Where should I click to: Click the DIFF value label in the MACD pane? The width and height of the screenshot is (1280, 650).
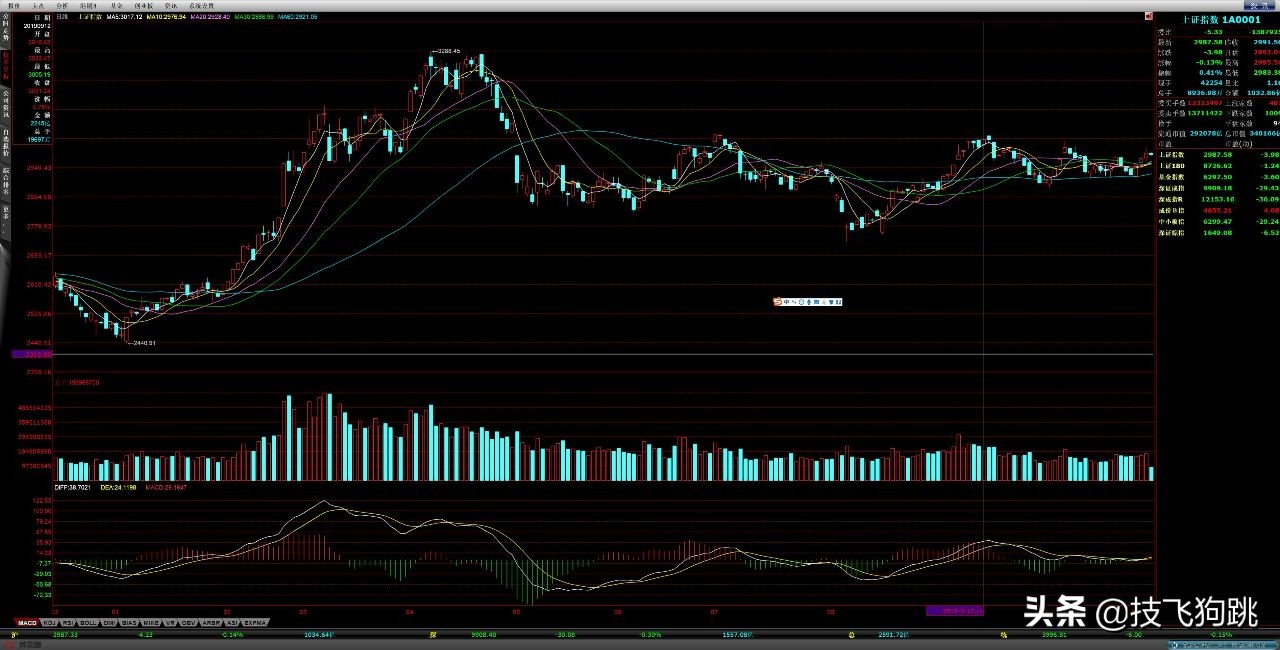(73, 488)
